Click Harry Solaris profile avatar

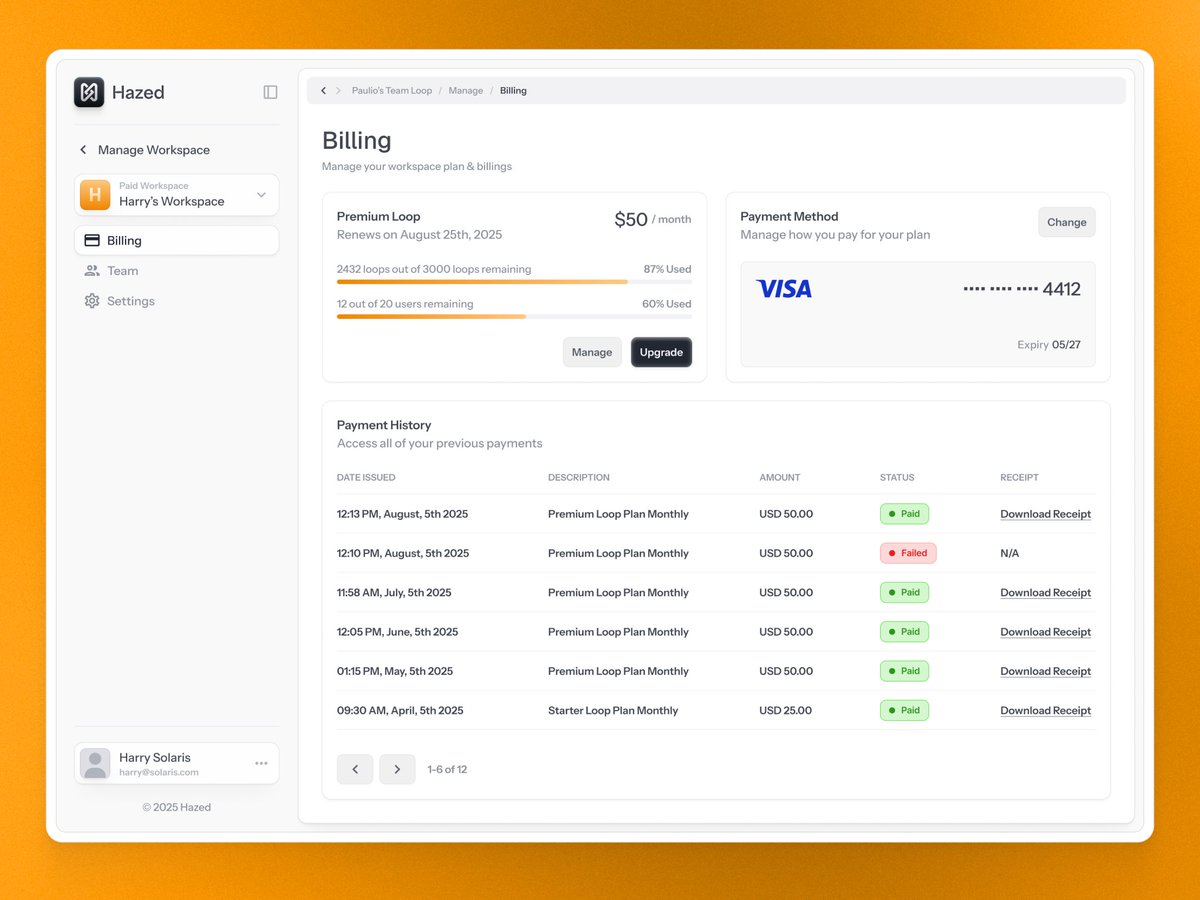pyautogui.click(x=95, y=764)
